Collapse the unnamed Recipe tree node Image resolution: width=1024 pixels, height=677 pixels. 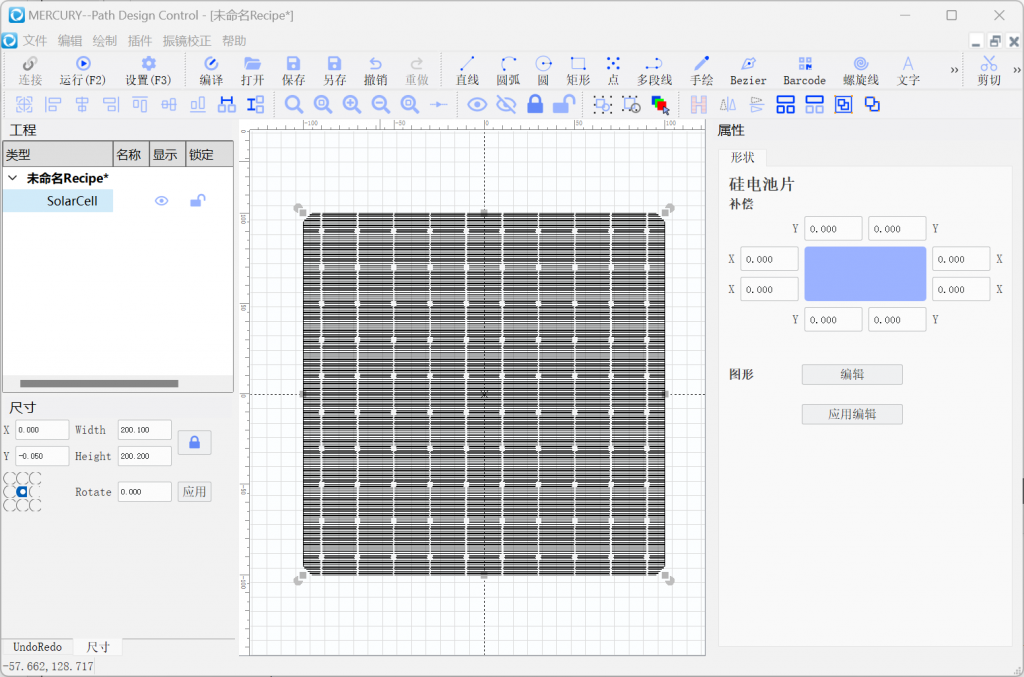point(12,178)
